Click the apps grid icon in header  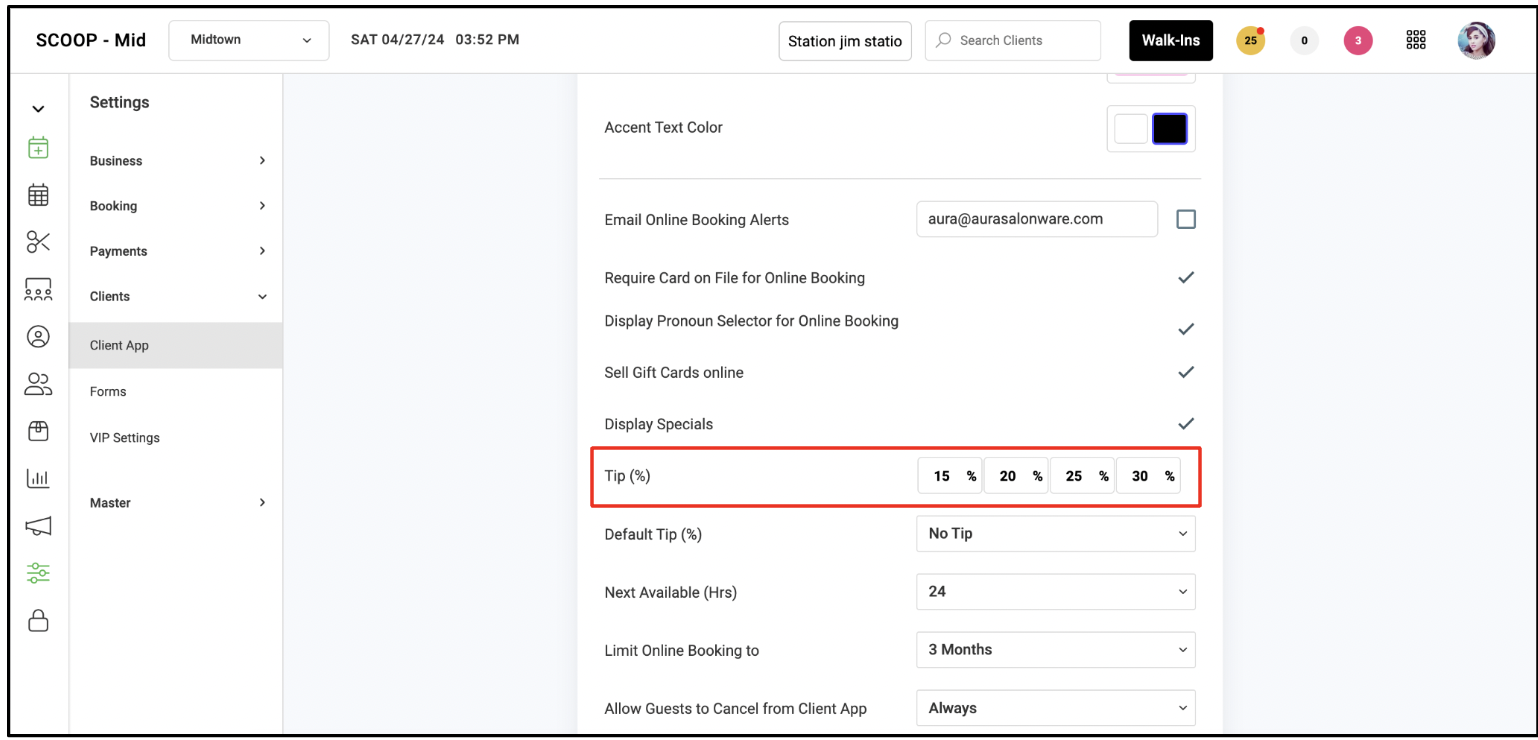click(x=1415, y=40)
